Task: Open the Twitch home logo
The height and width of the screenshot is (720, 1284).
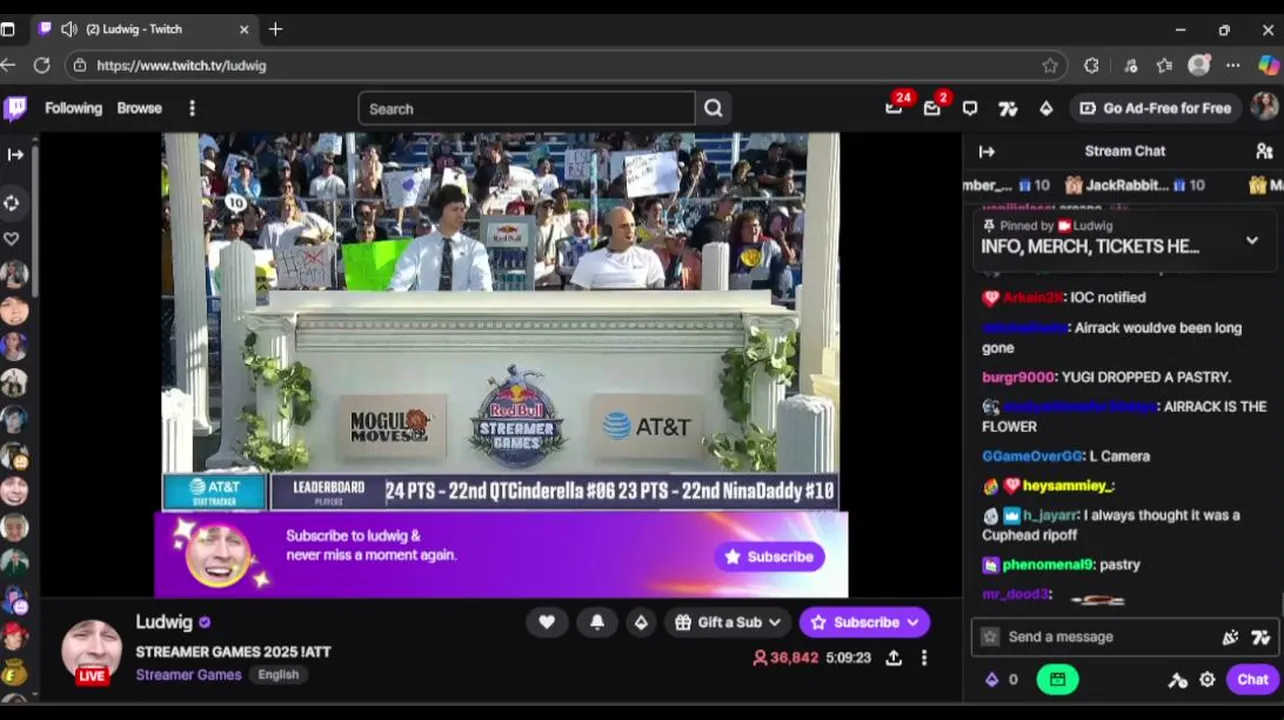Action: tap(15, 108)
